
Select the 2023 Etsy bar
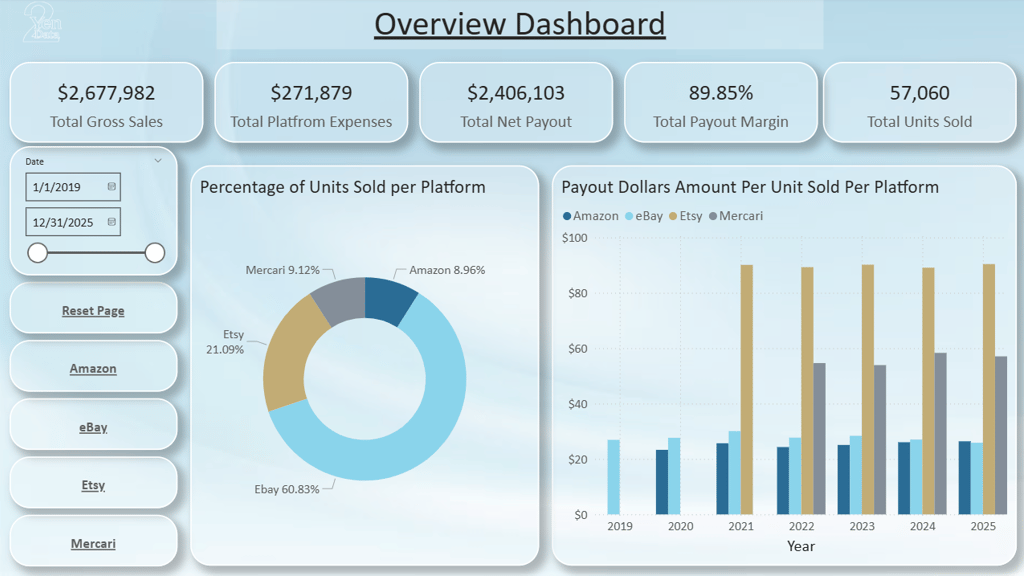pyautogui.click(x=868, y=390)
